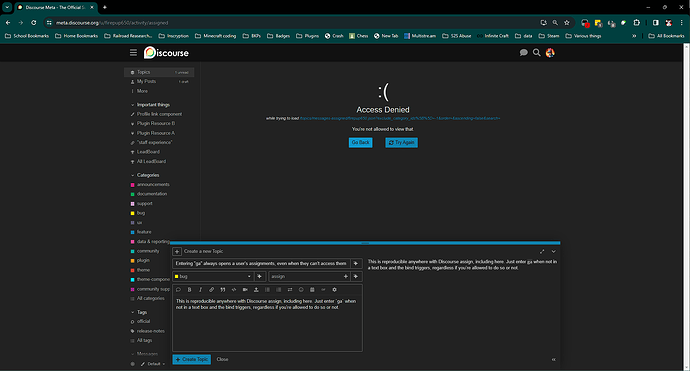Image resolution: width=690 pixels, height=371 pixels.
Task: Select the announcements category in sidebar
Action: [x=153, y=184]
